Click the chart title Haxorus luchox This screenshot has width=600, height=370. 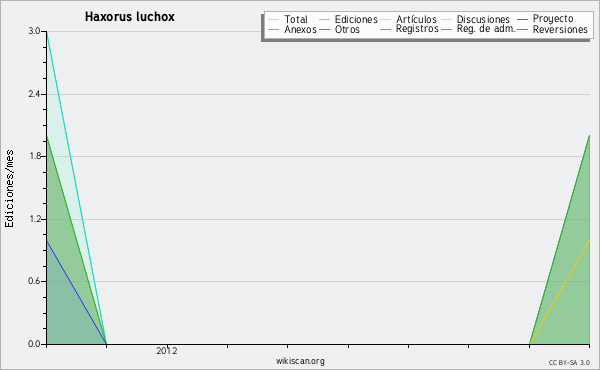(130, 17)
